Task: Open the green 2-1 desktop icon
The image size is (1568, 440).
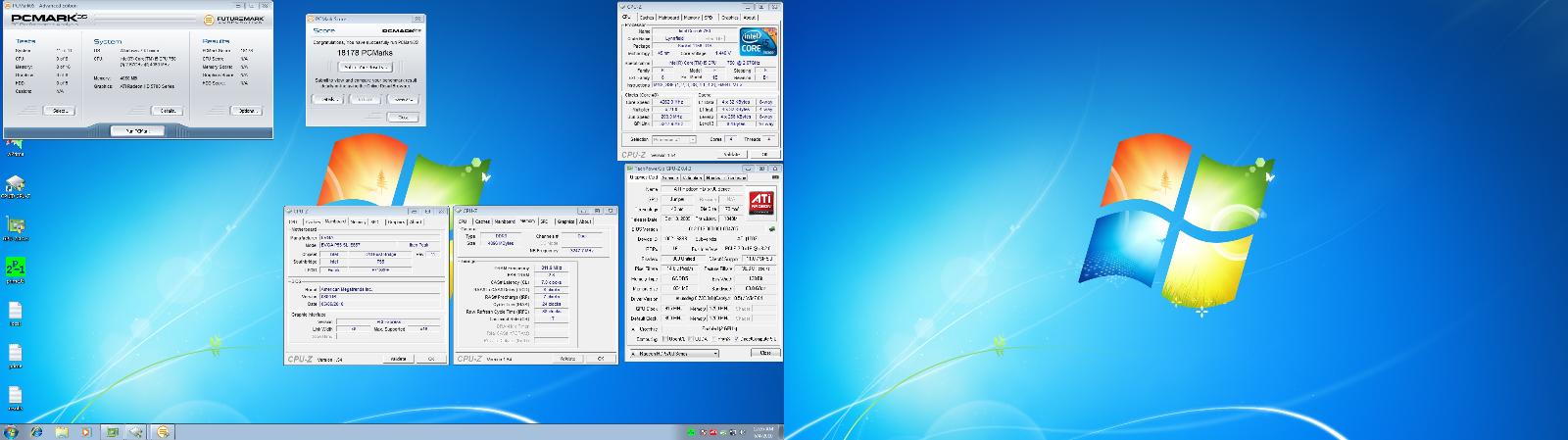Action: [x=15, y=268]
